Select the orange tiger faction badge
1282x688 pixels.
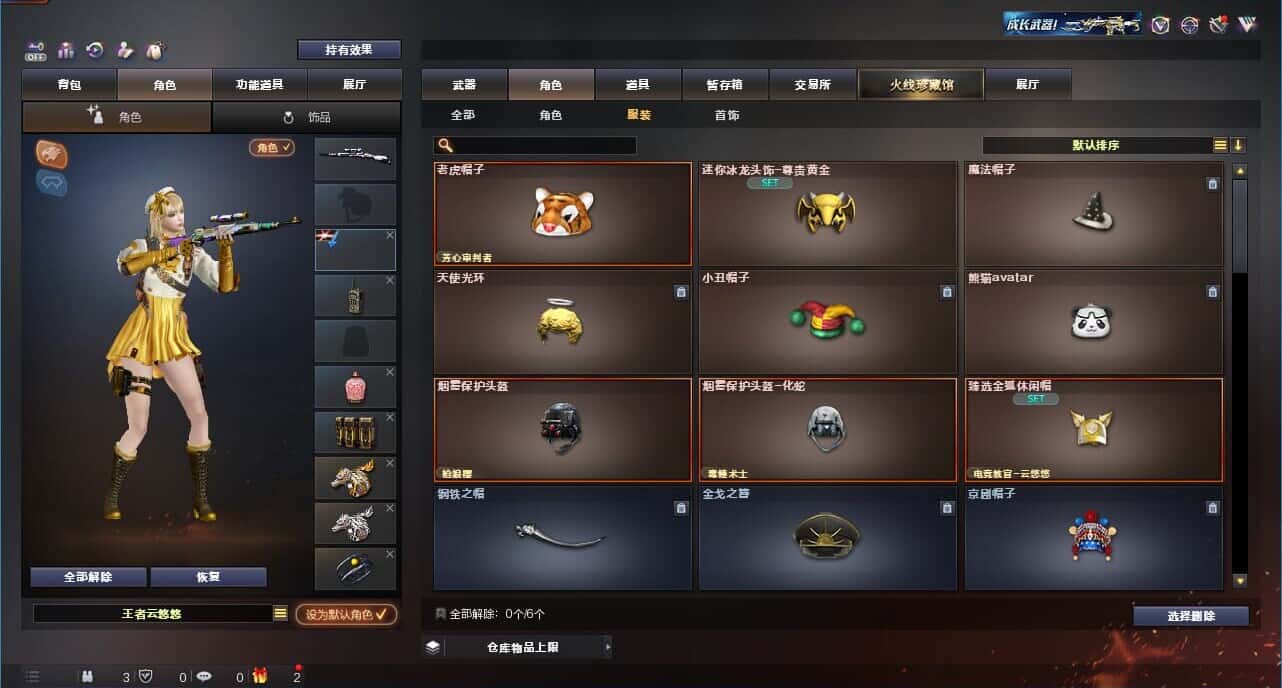[52, 153]
